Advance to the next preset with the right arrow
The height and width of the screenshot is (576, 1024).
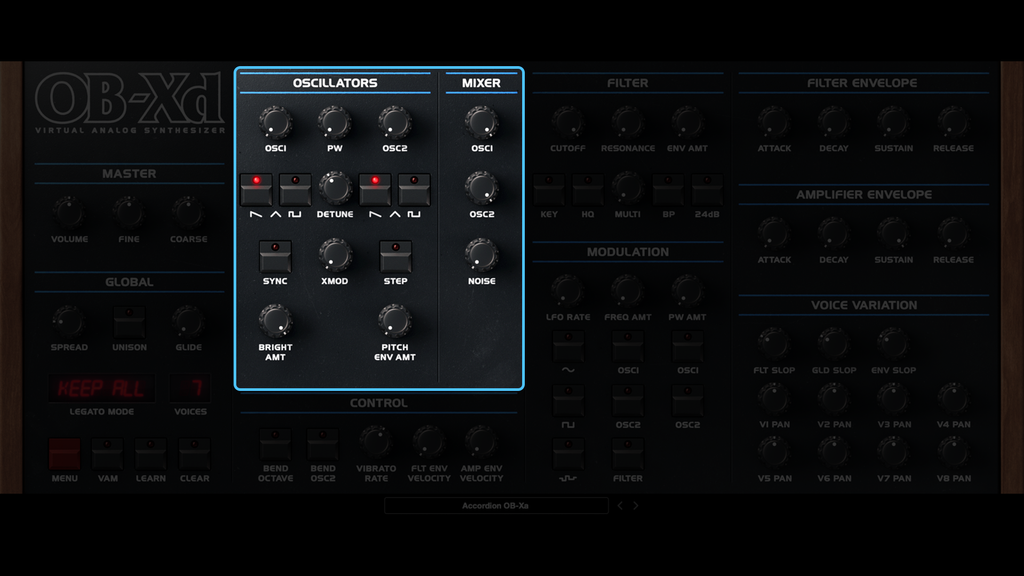(636, 505)
